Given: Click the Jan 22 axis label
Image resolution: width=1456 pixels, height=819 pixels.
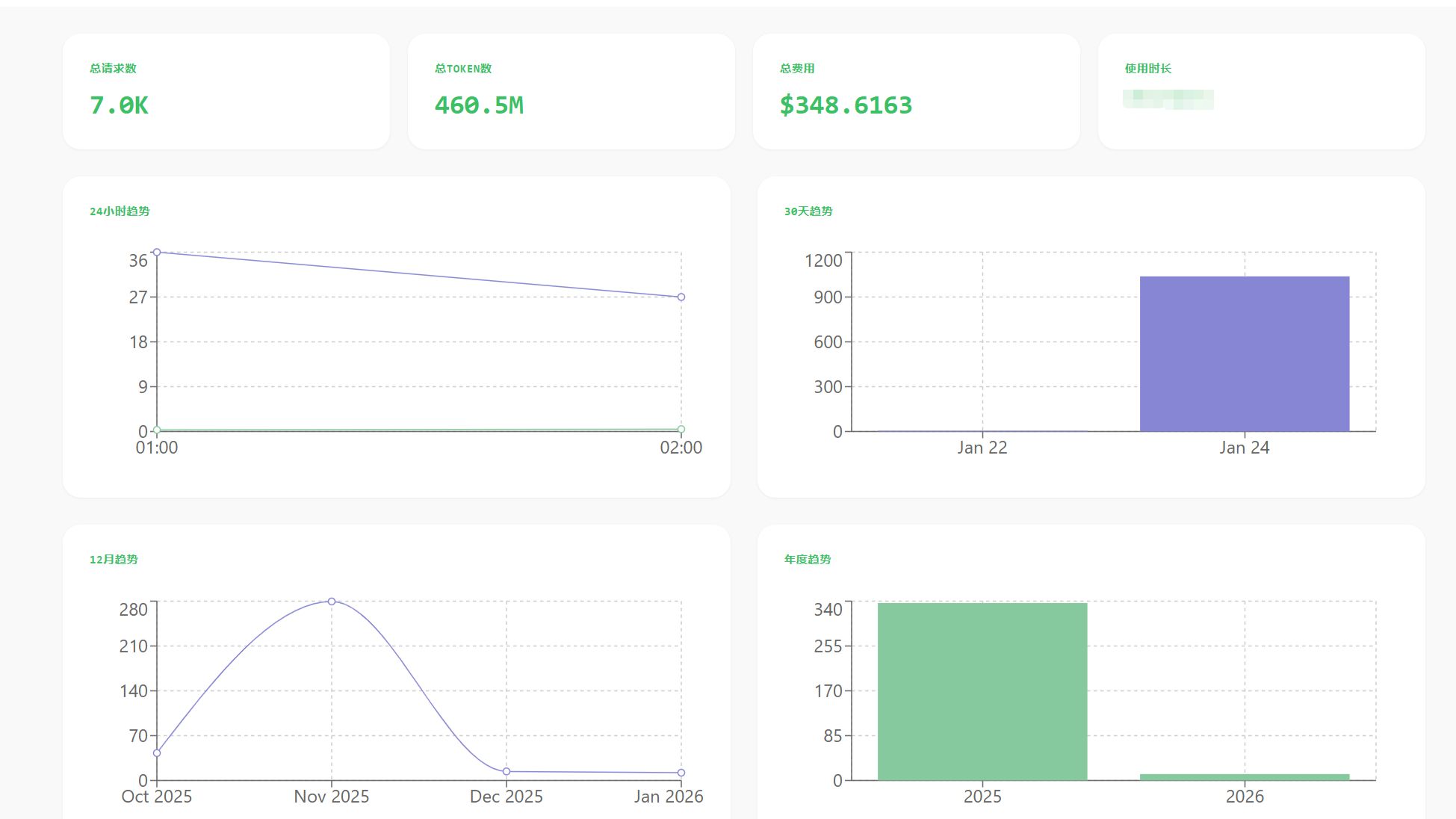Looking at the screenshot, I should (982, 448).
